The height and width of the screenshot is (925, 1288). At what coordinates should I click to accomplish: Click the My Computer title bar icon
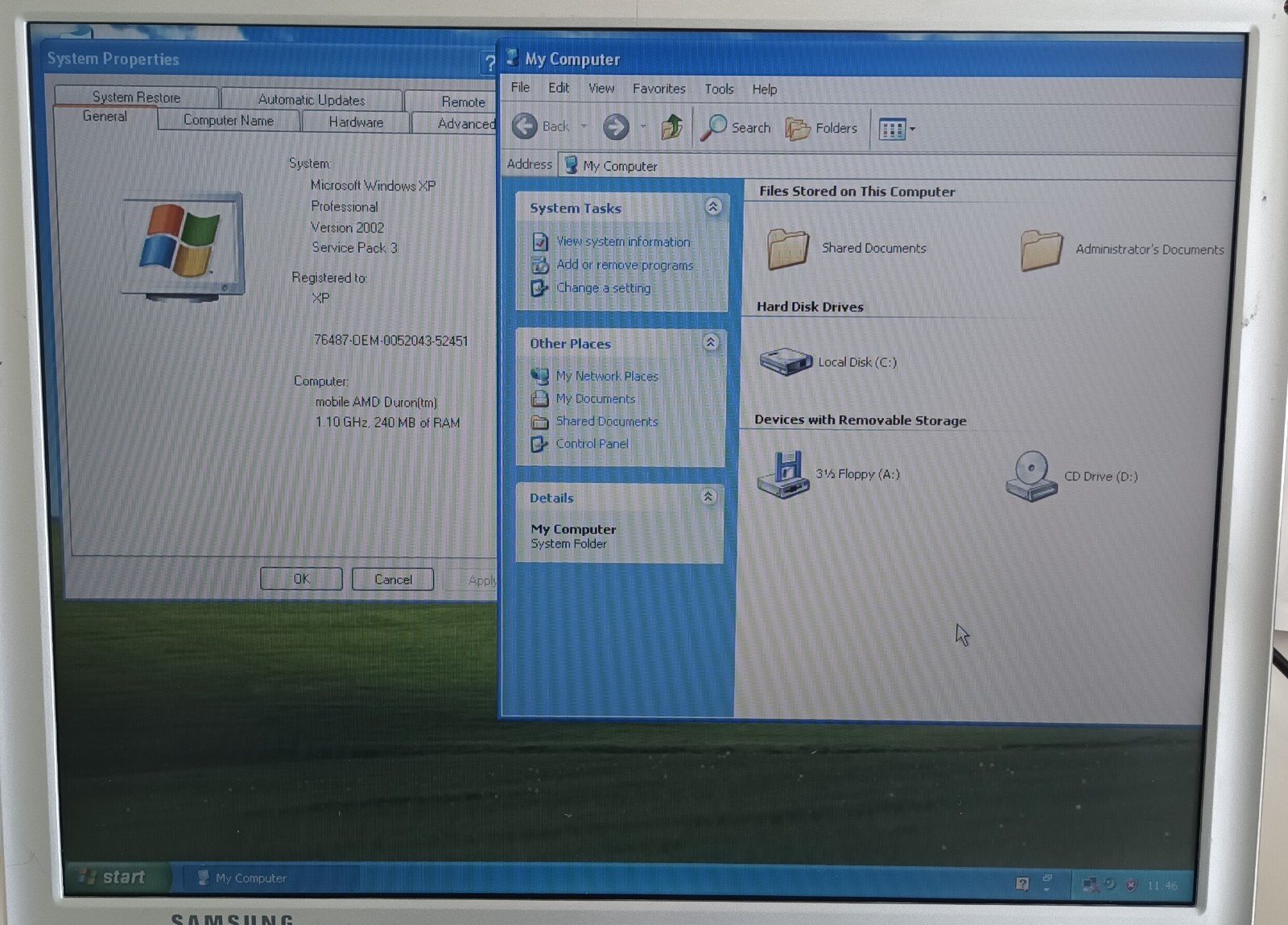point(513,57)
